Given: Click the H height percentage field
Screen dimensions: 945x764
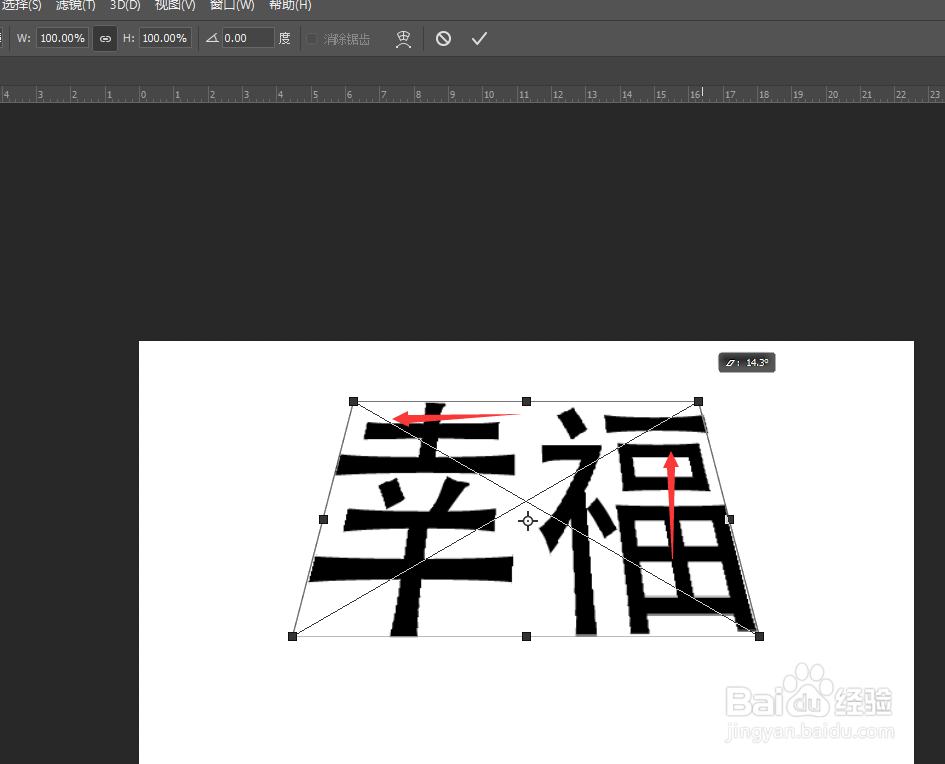Looking at the screenshot, I should click(164, 38).
